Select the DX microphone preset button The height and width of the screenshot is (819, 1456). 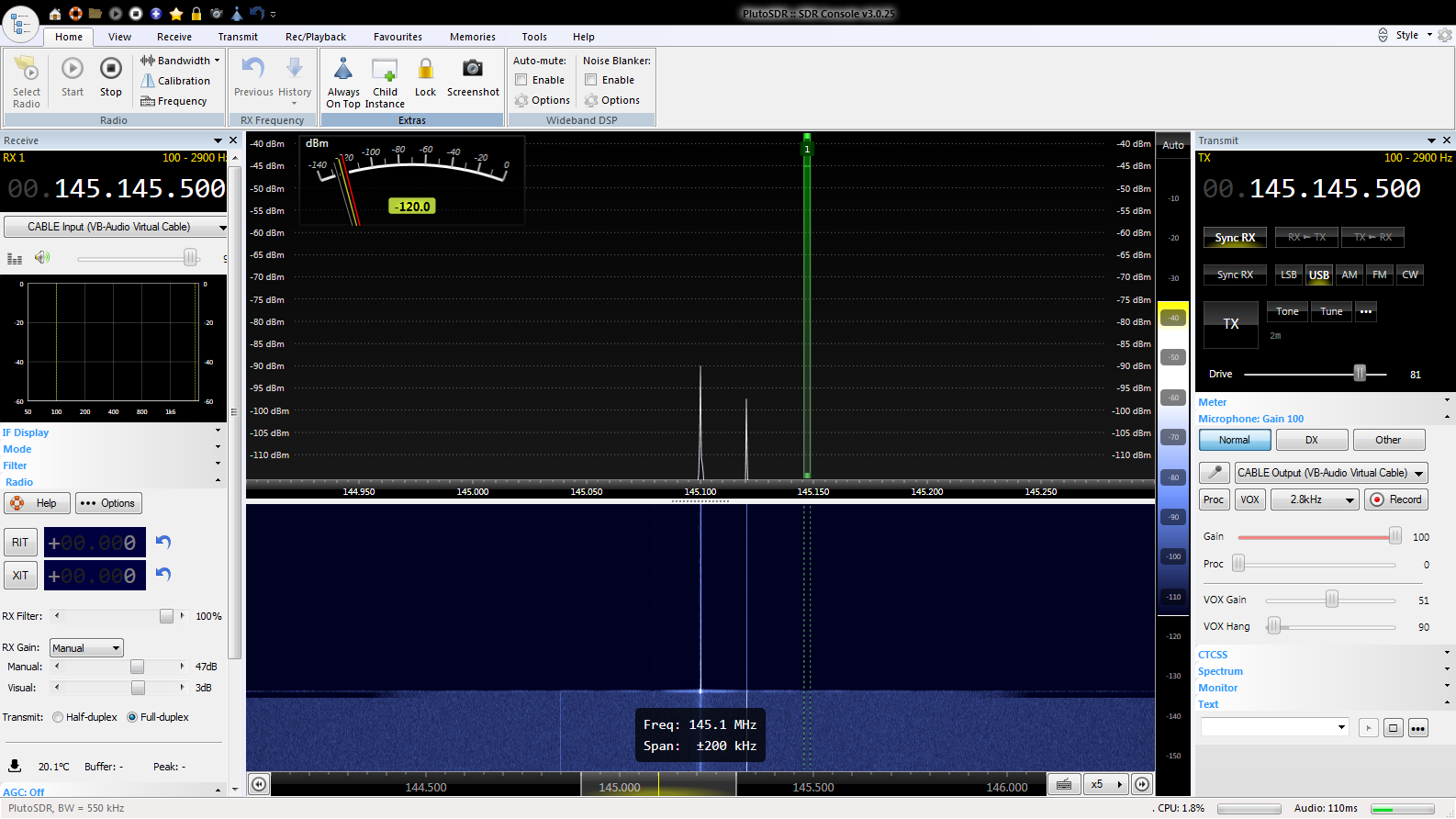[x=1311, y=440]
